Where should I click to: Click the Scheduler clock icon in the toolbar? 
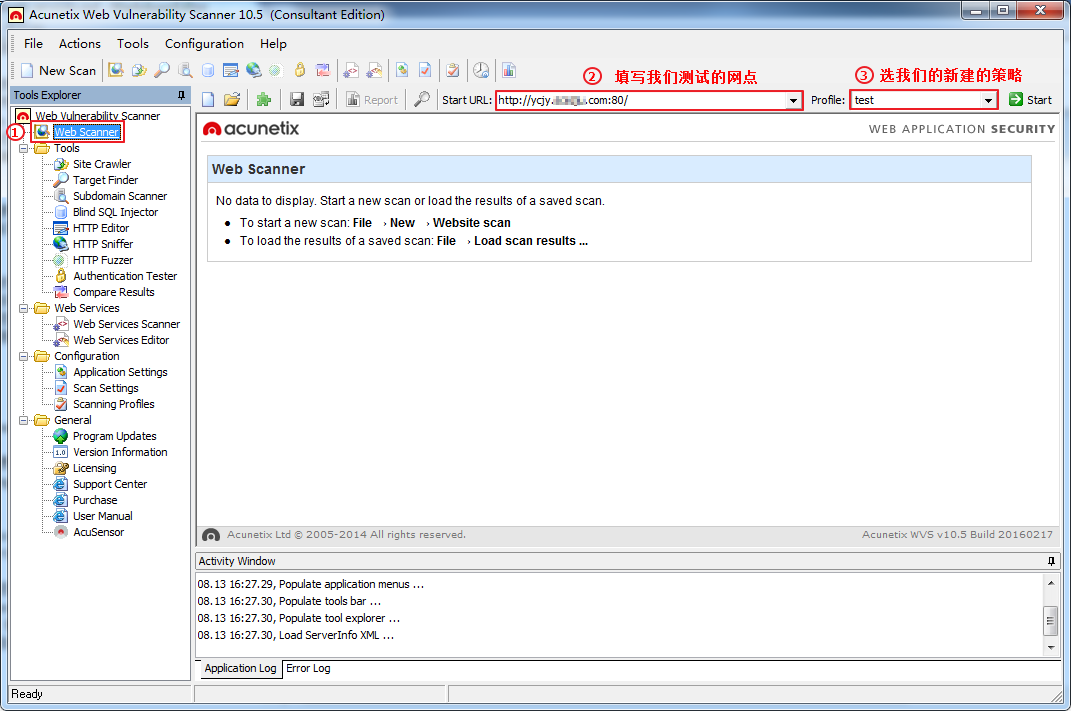tap(482, 70)
